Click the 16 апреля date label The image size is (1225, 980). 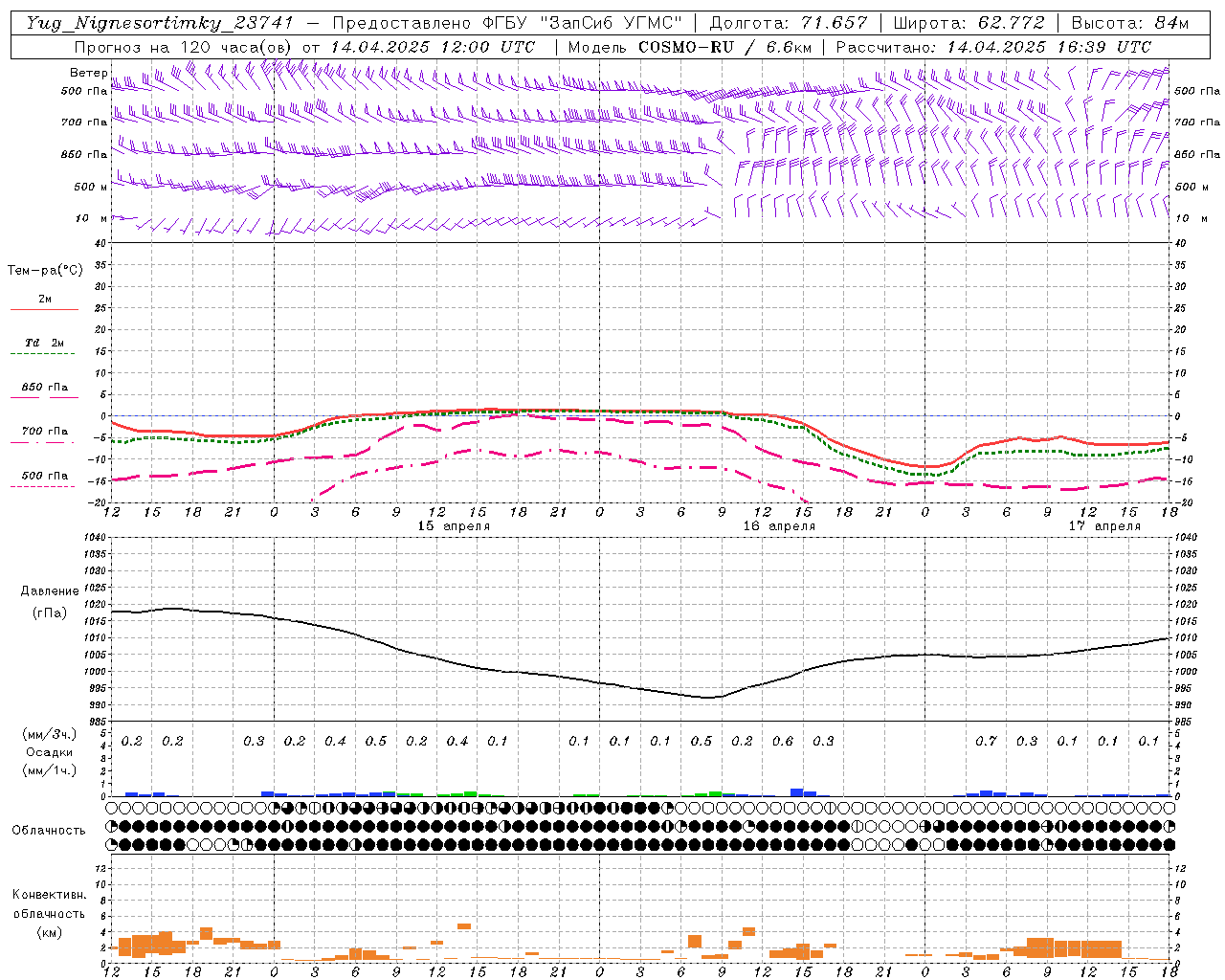(779, 526)
